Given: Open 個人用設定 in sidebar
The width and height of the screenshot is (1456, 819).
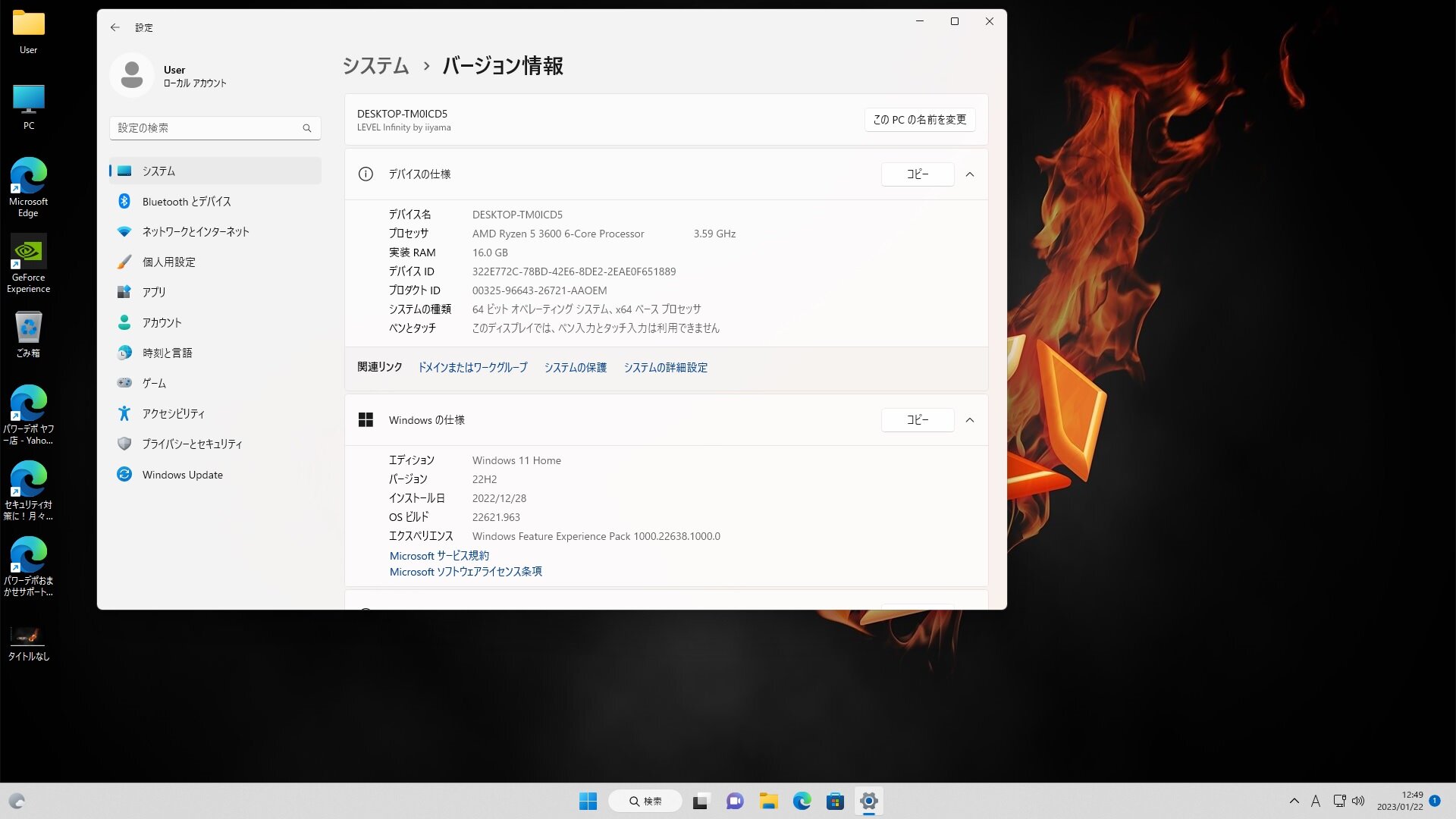Looking at the screenshot, I should (215, 262).
